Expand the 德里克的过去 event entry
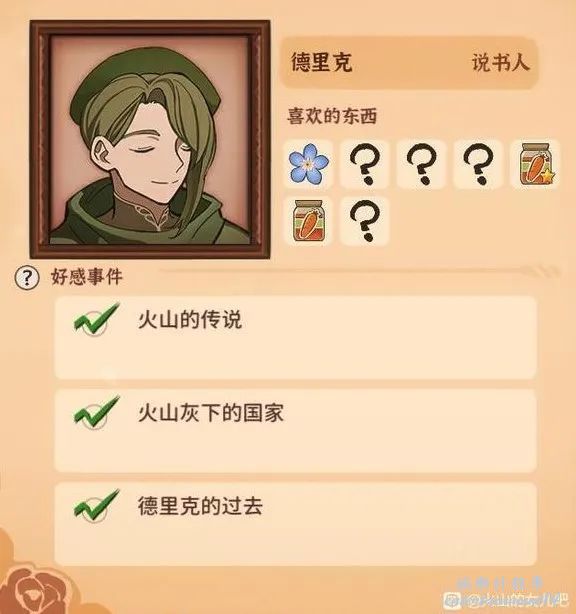The width and height of the screenshot is (576, 614). (296, 524)
